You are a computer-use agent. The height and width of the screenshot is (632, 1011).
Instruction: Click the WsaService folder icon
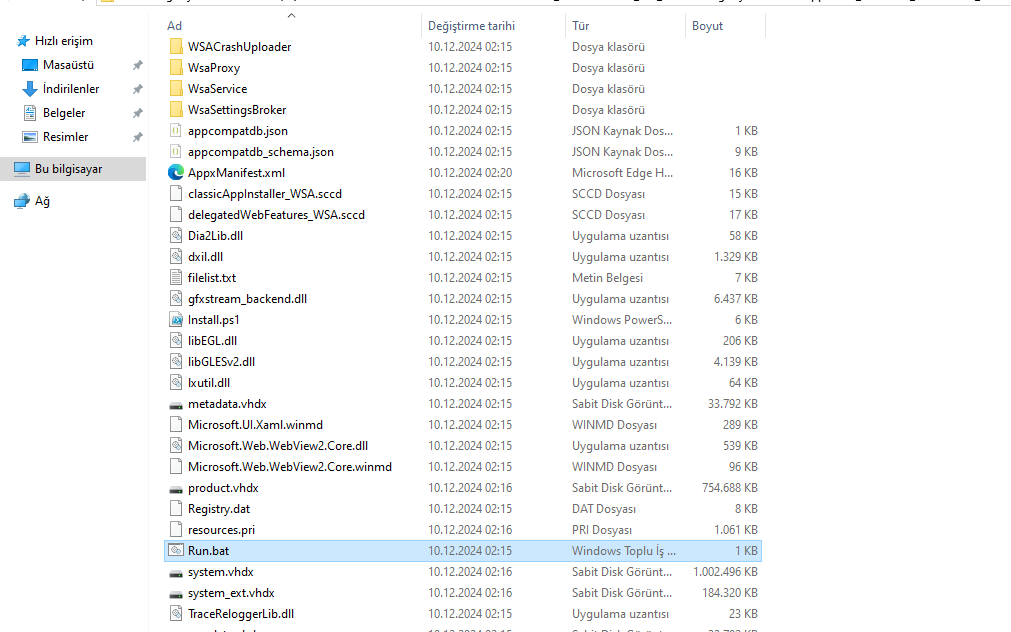coord(176,88)
